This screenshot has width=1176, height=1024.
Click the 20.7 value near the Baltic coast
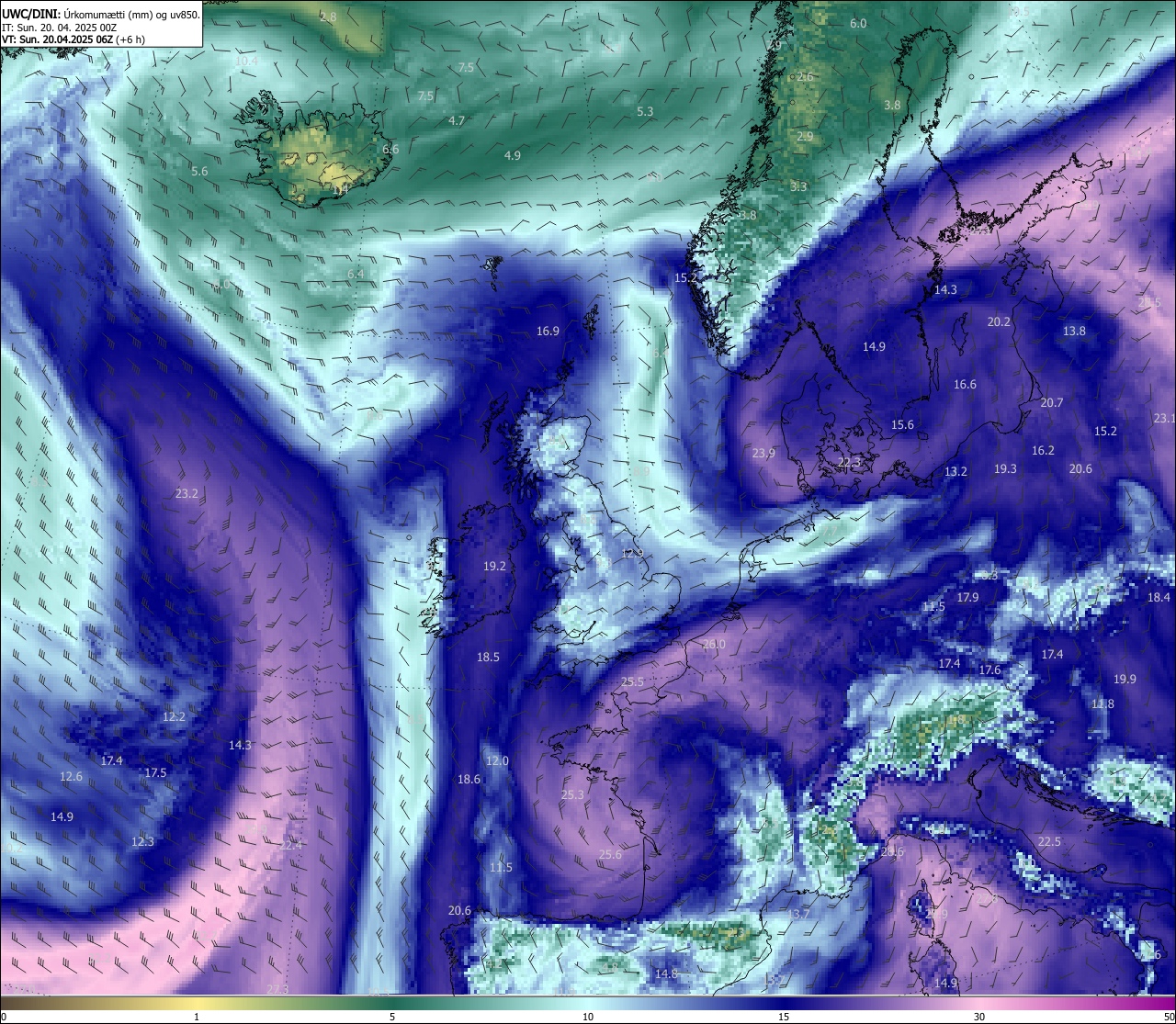click(1052, 402)
